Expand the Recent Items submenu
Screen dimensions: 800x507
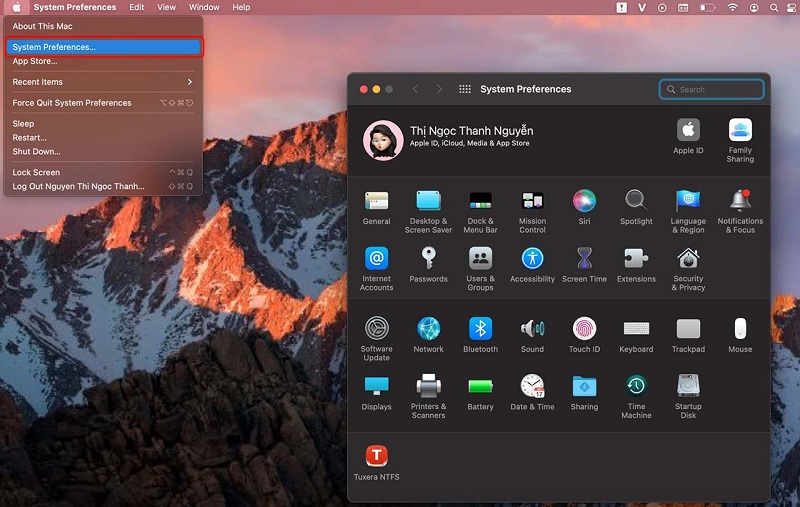(x=103, y=82)
